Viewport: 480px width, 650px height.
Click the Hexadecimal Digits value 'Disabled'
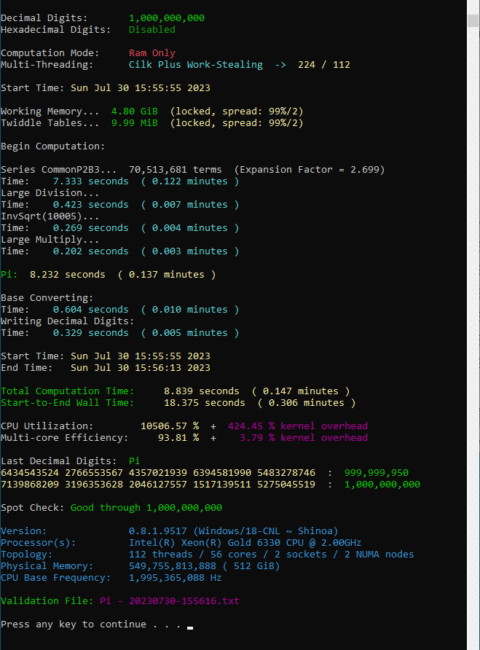click(x=152, y=30)
